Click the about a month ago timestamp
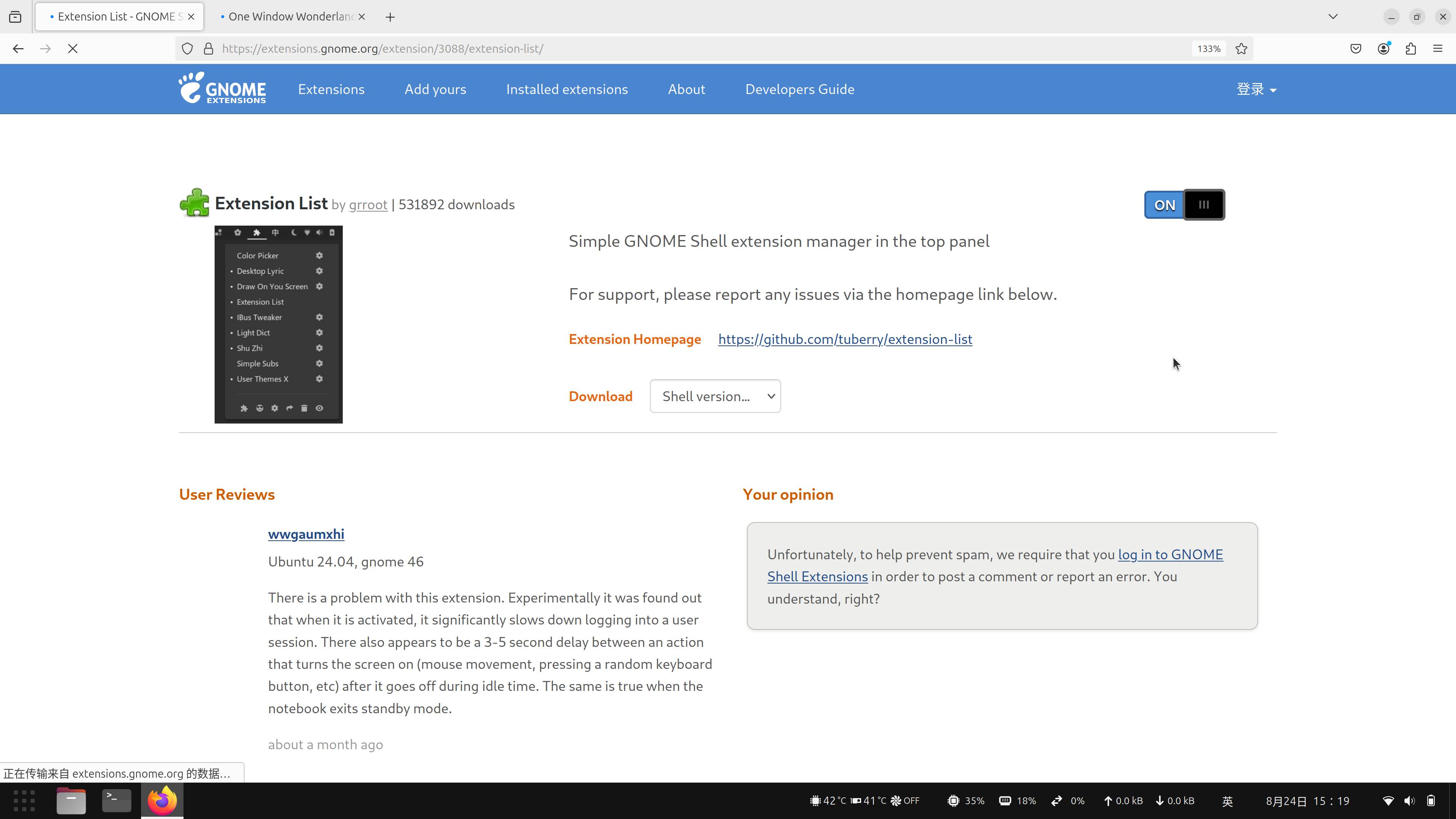1456x819 pixels. click(x=325, y=744)
